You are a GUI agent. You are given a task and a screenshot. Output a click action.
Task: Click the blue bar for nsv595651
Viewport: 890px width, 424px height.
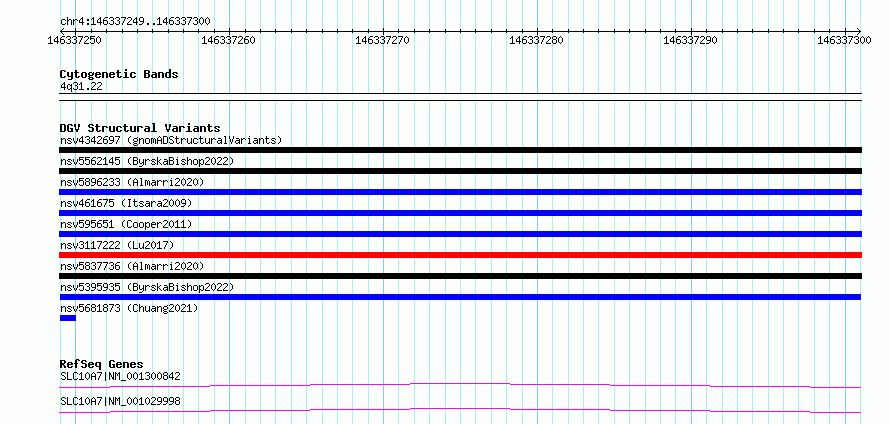click(x=460, y=234)
